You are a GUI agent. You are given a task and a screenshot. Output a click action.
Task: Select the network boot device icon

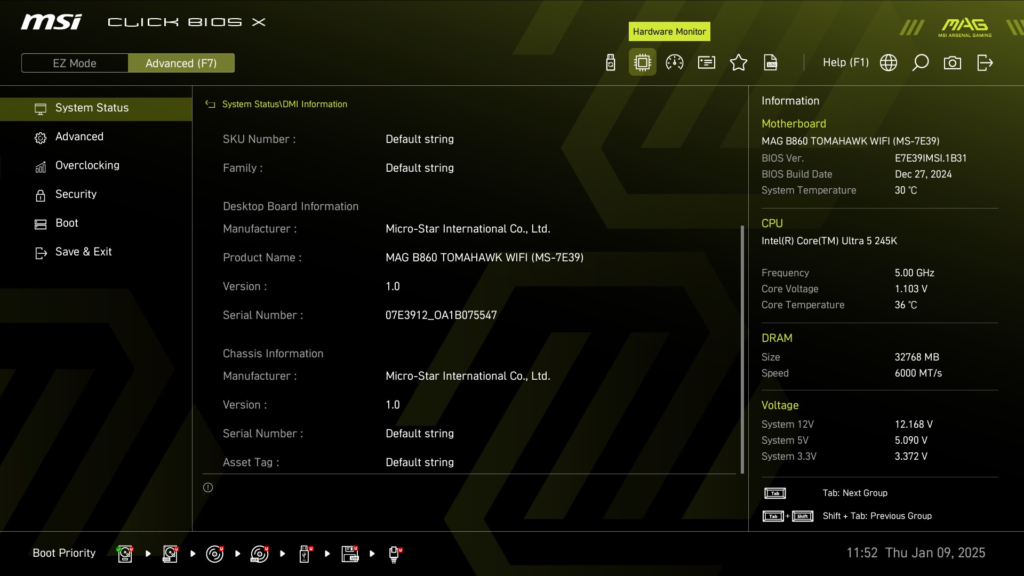click(394, 553)
